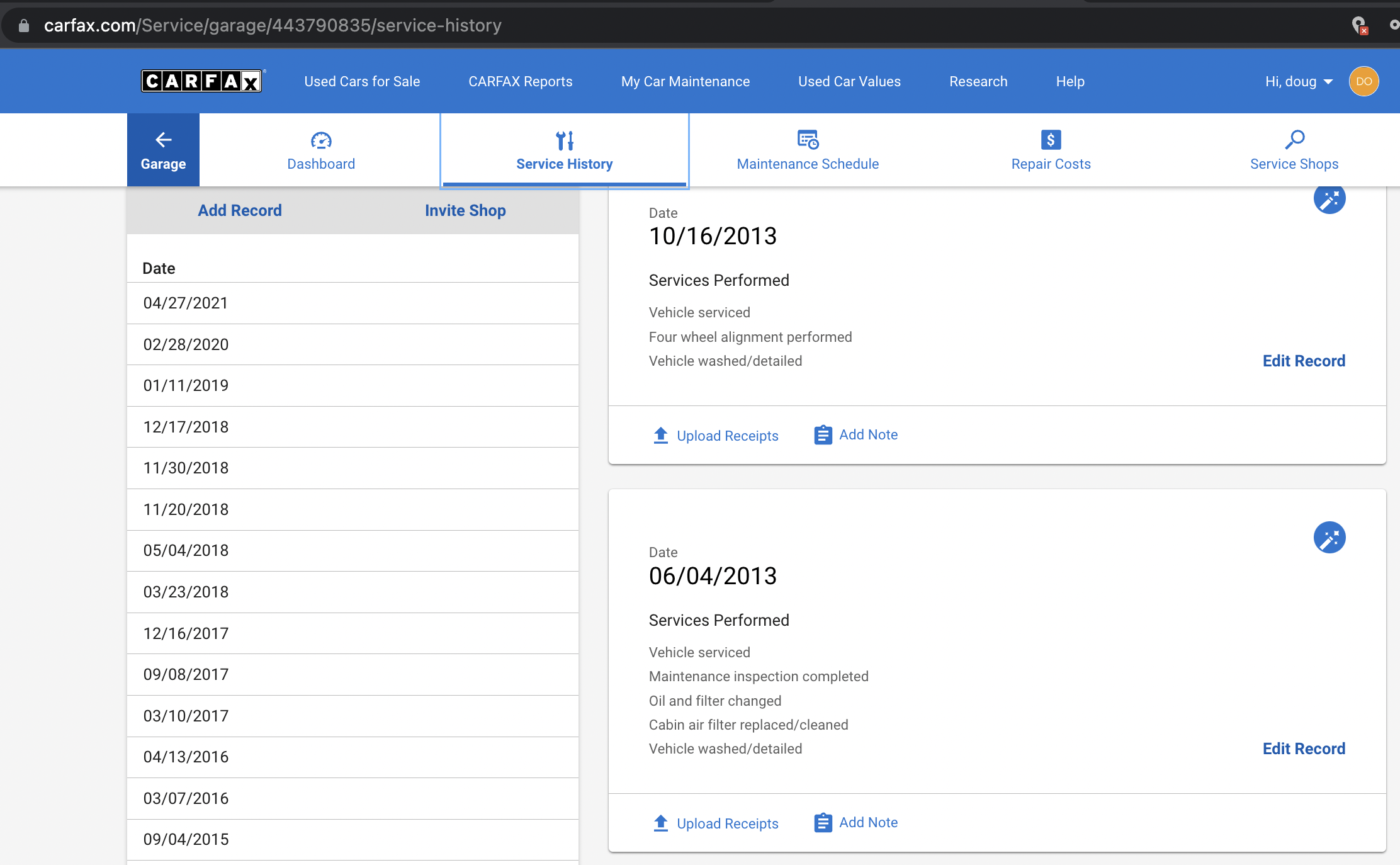Click the Maintenance Schedule calendar icon
The image size is (1400, 865).
click(x=808, y=140)
